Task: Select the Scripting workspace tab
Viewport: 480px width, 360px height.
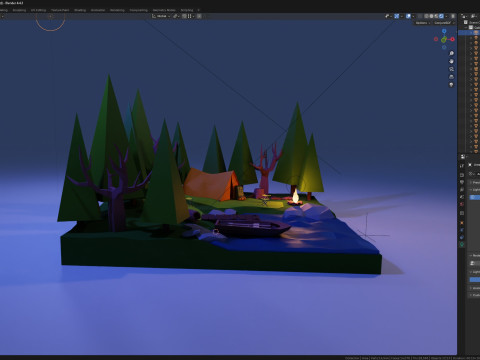Action: point(187,10)
